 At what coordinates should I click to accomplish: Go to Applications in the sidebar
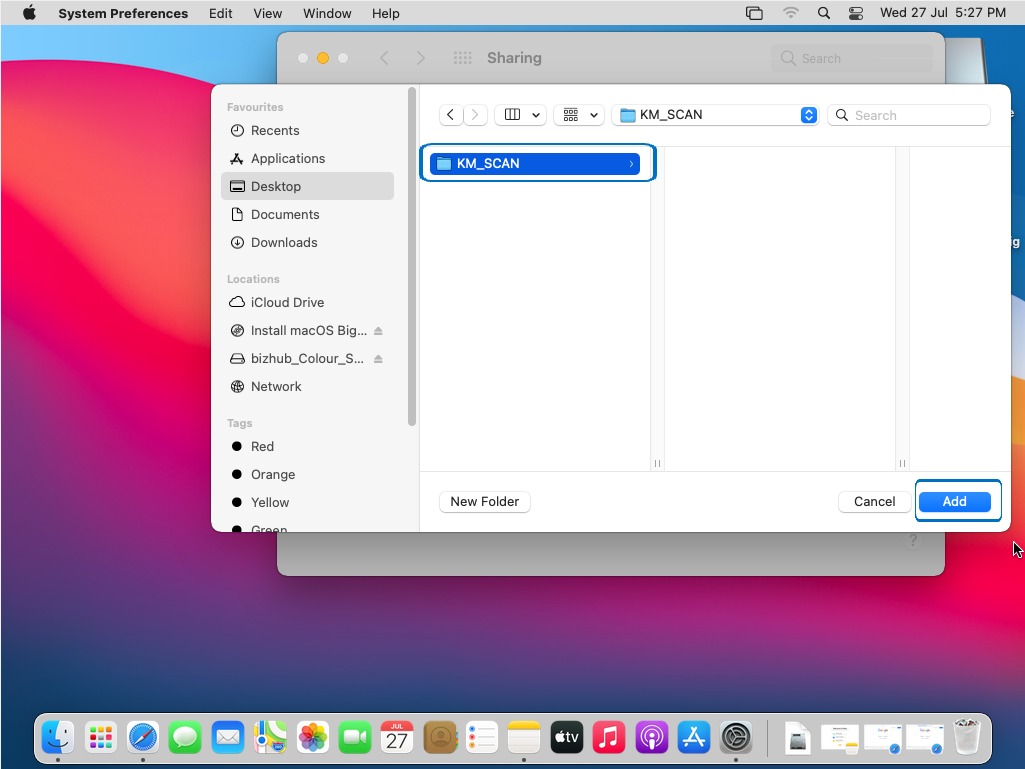(287, 158)
